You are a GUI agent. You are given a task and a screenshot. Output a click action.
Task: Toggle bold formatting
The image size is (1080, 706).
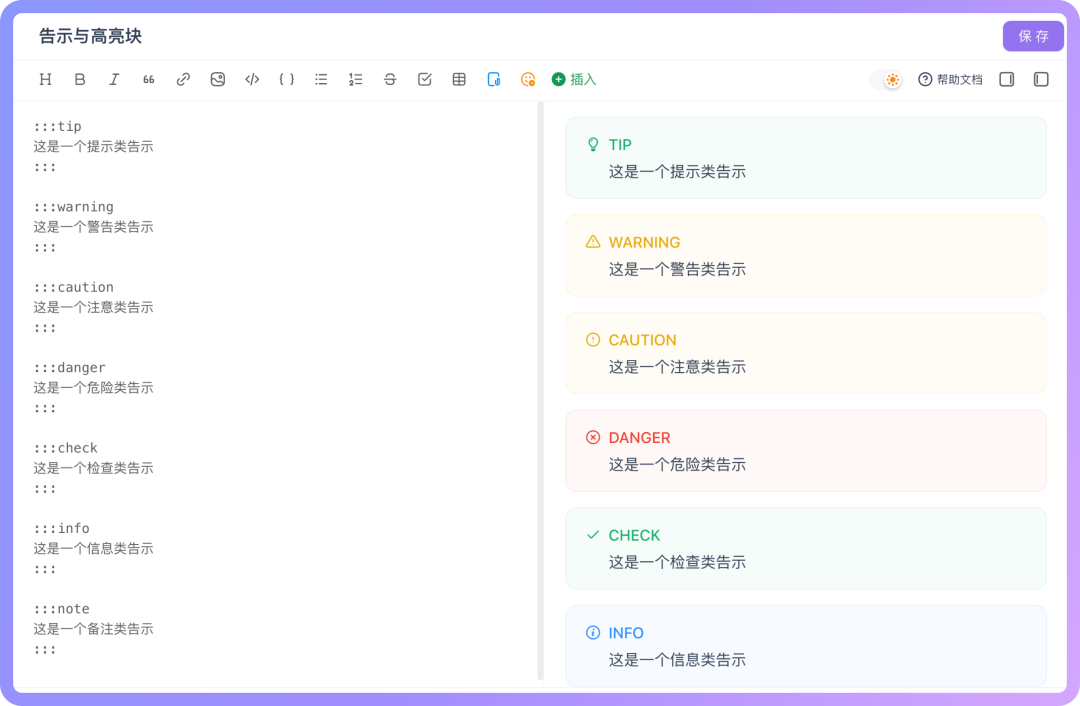(80, 79)
